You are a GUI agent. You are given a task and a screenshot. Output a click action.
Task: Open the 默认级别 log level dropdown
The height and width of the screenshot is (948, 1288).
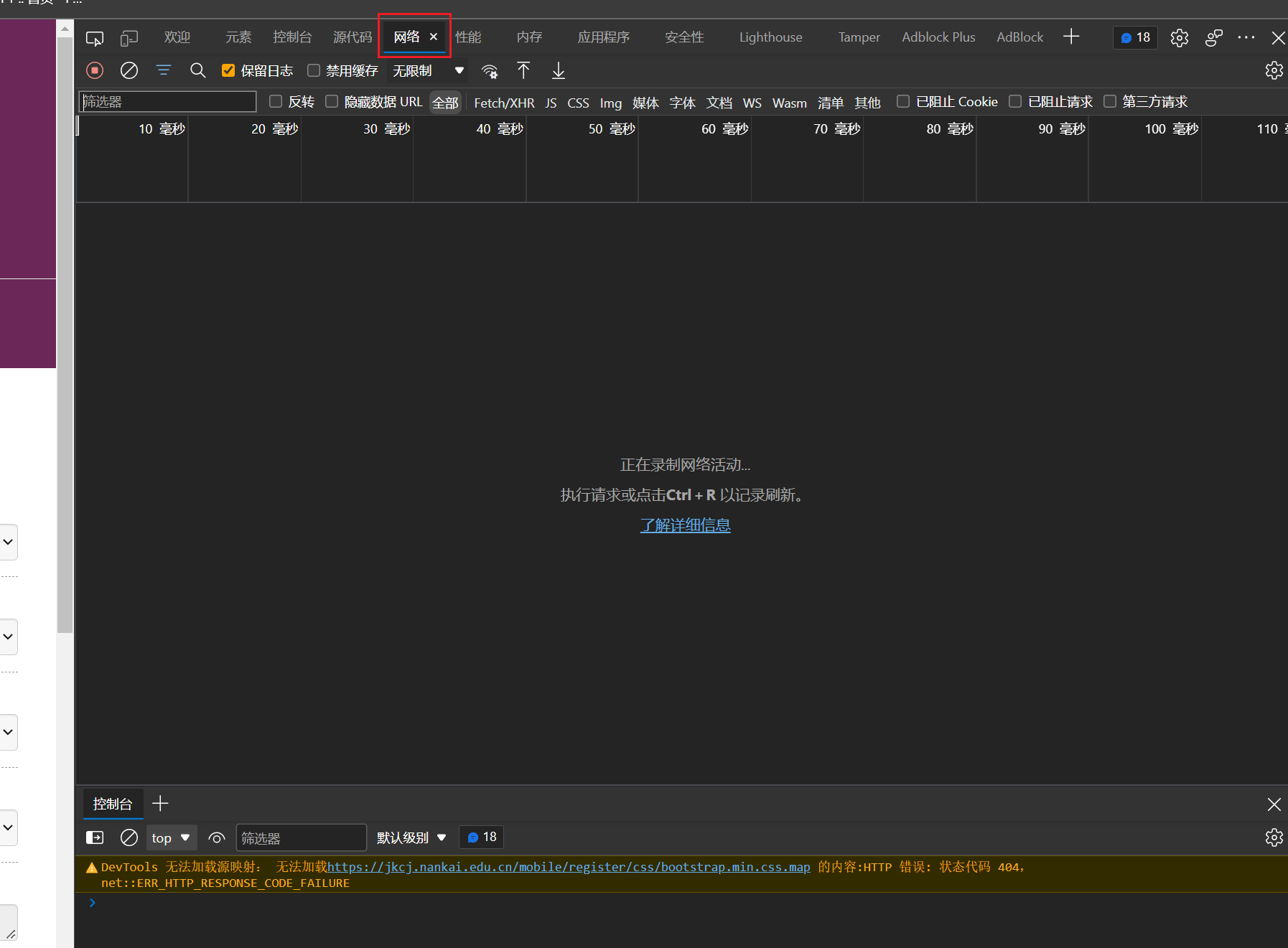coord(411,837)
